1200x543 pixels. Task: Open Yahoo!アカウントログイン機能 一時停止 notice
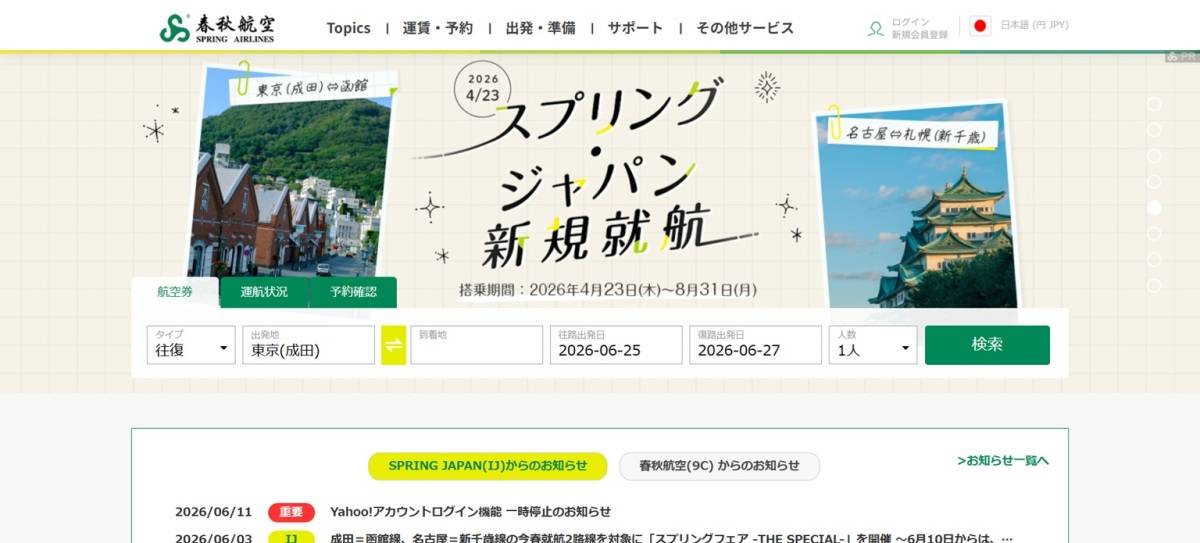tap(471, 512)
